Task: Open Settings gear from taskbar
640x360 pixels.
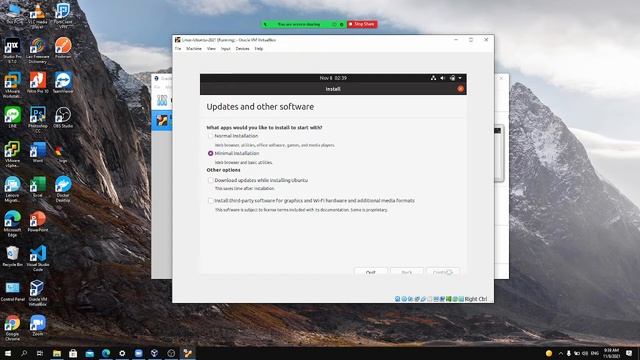Action: pyautogui.click(x=122, y=353)
